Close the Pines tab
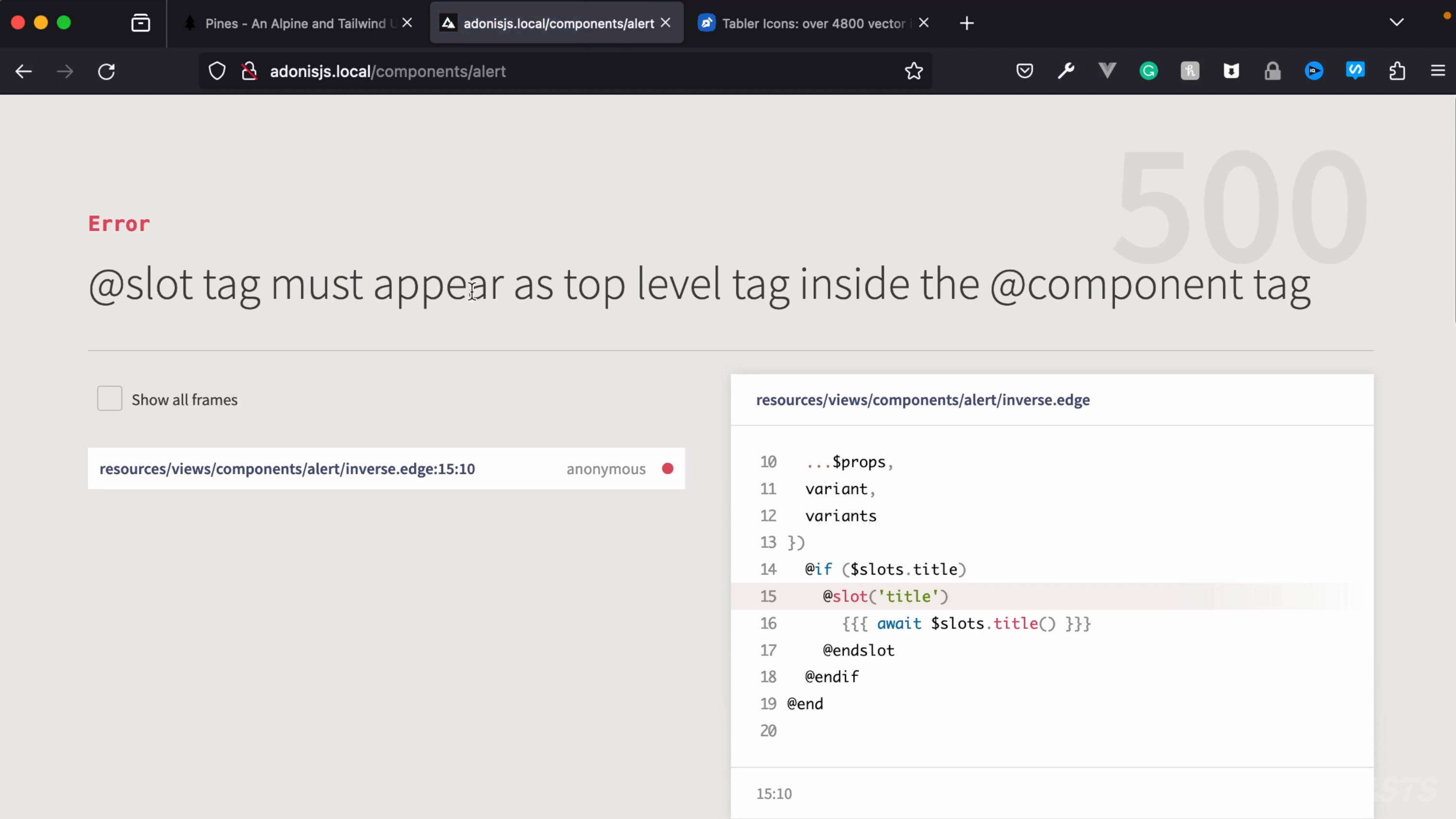Viewport: 1456px width, 819px height. (x=407, y=23)
